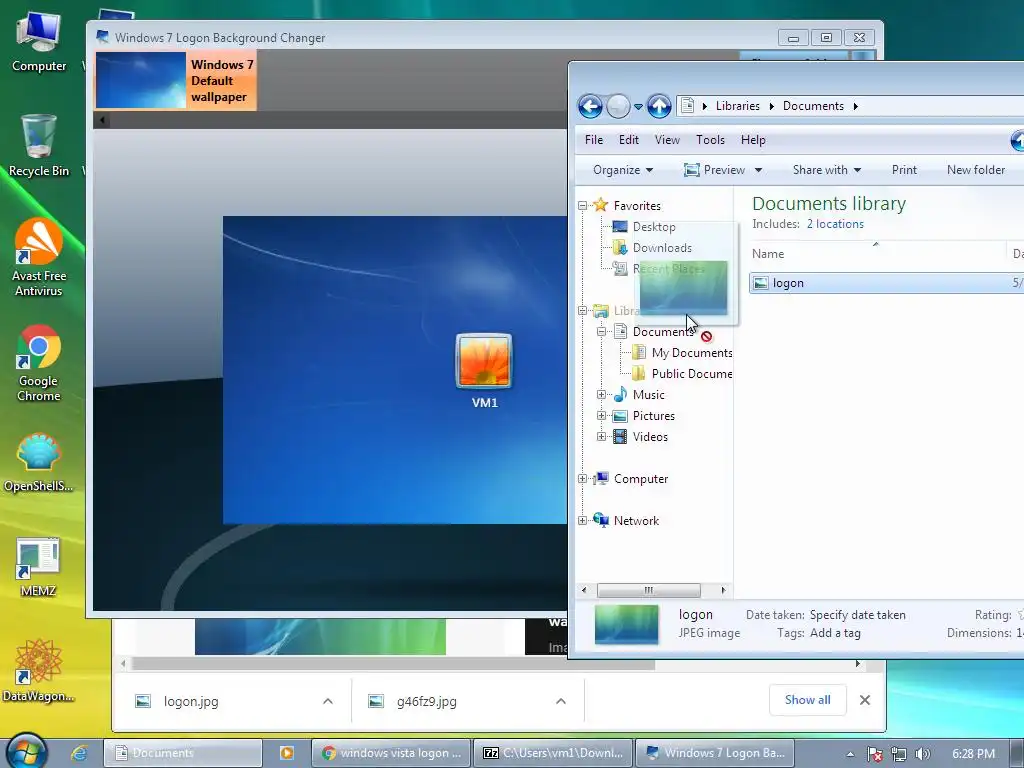The width and height of the screenshot is (1024, 768).
Task: Click the taskbar volume speaker icon
Action: pyautogui.click(x=922, y=754)
